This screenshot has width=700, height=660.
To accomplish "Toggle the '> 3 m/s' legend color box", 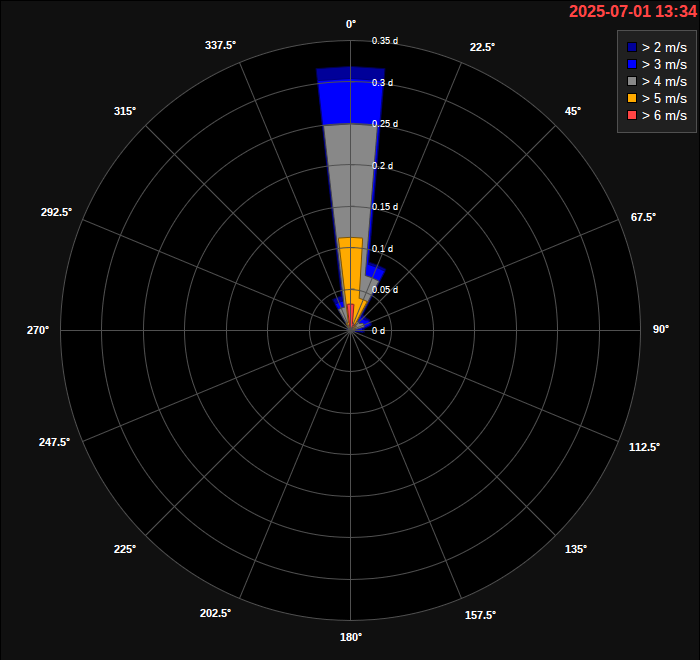I will 632,64.
